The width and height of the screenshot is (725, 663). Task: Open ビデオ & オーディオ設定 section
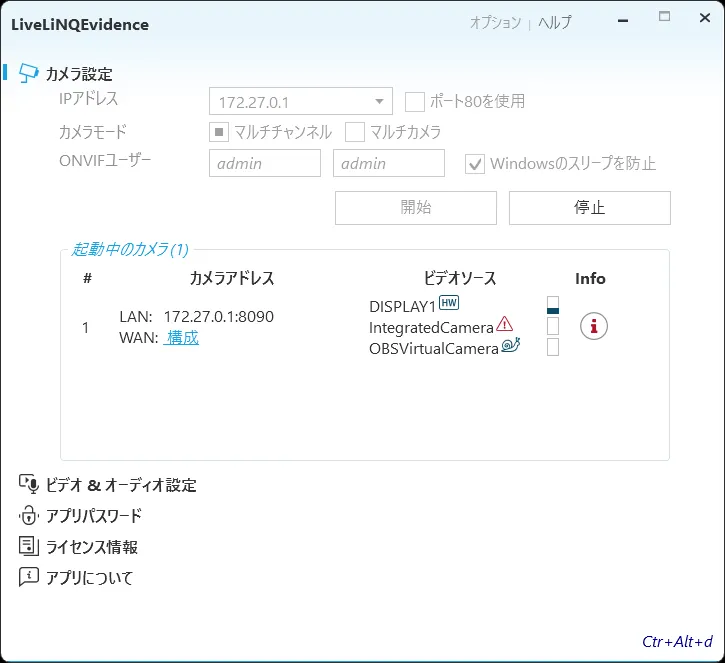(121, 485)
